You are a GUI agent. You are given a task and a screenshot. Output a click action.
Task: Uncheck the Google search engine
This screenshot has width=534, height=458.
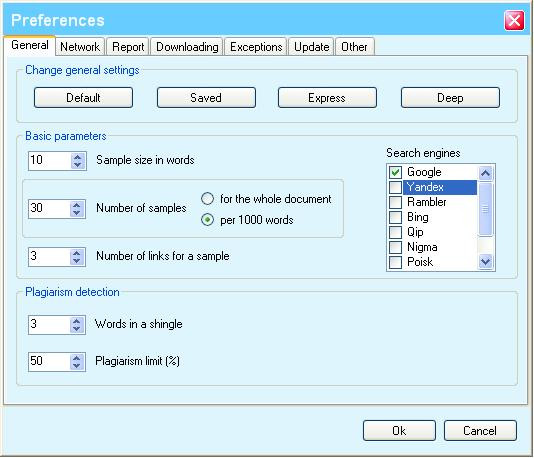coord(395,172)
